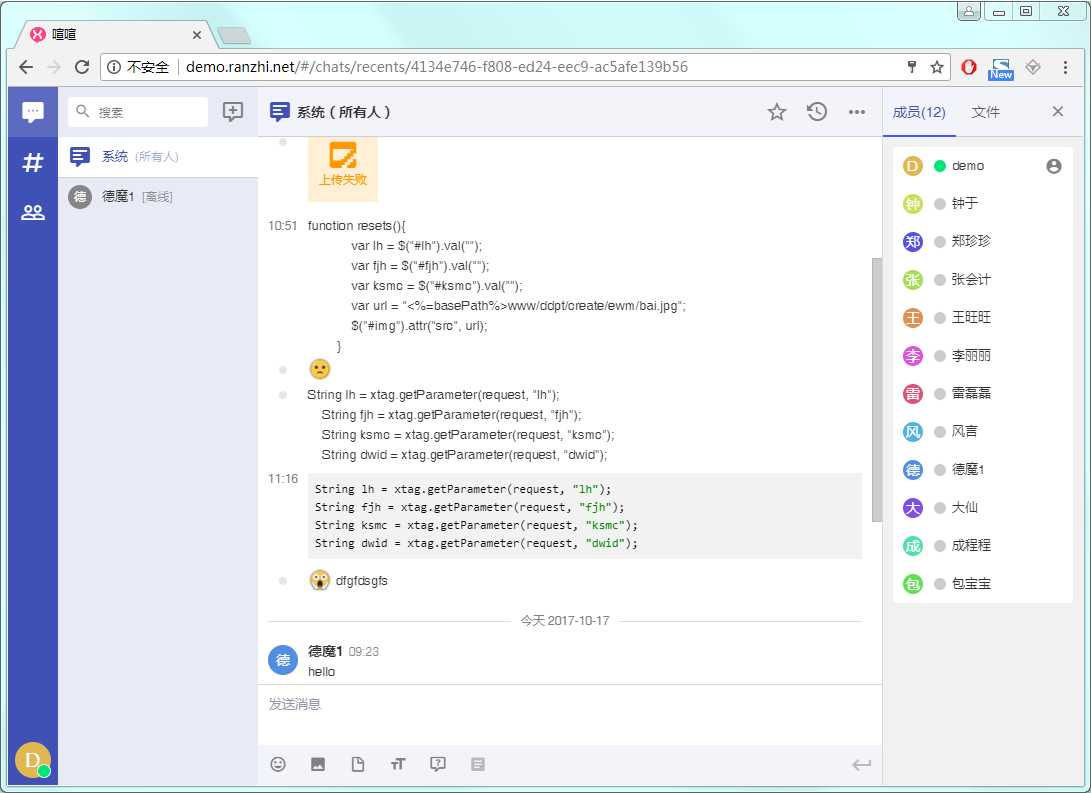Viewport: 1091px width, 793px height.
Task: Click the 上传失败 failed upload image
Action: click(343, 168)
